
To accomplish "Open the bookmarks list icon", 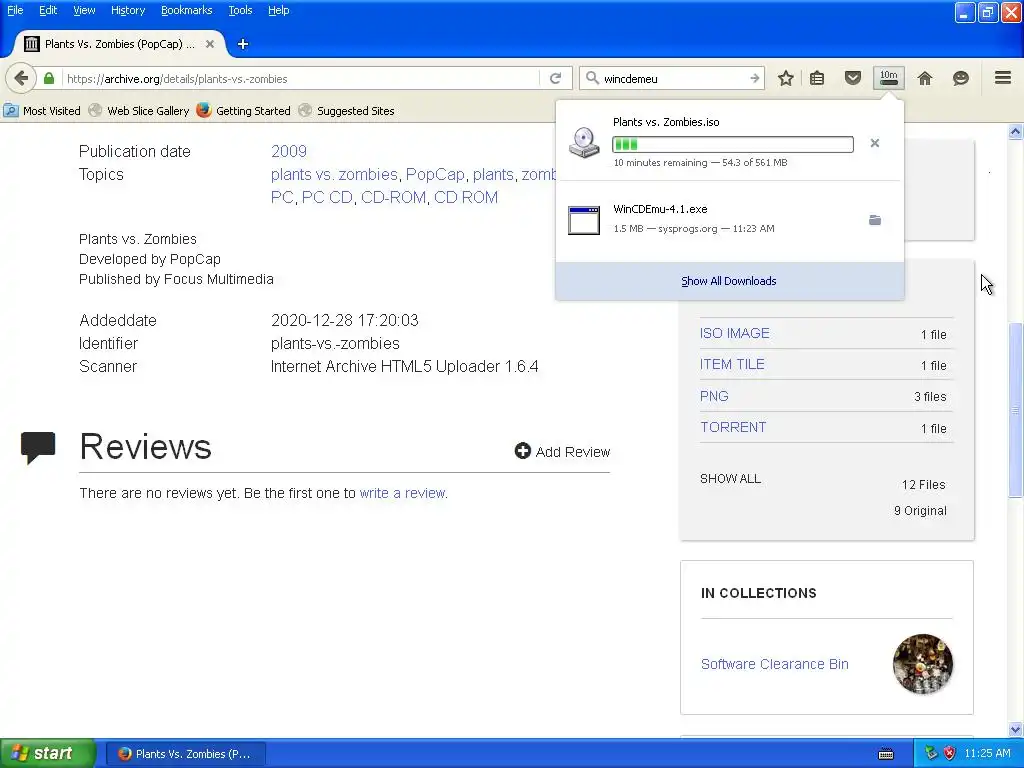I will [817, 78].
